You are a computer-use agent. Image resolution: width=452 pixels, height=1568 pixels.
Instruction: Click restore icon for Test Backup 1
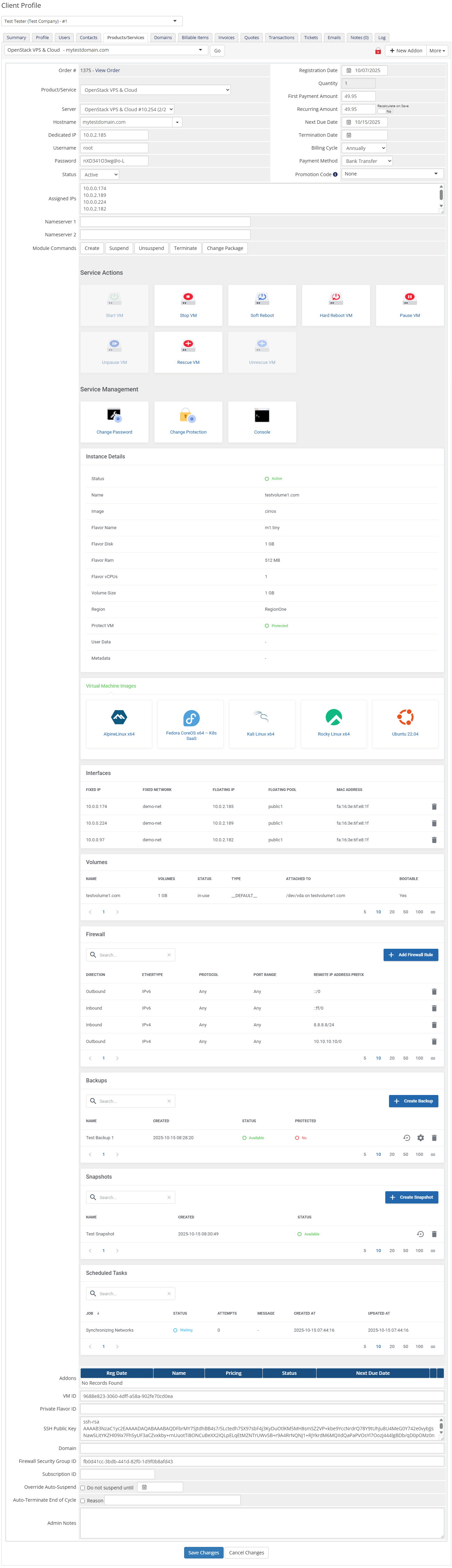[407, 1137]
